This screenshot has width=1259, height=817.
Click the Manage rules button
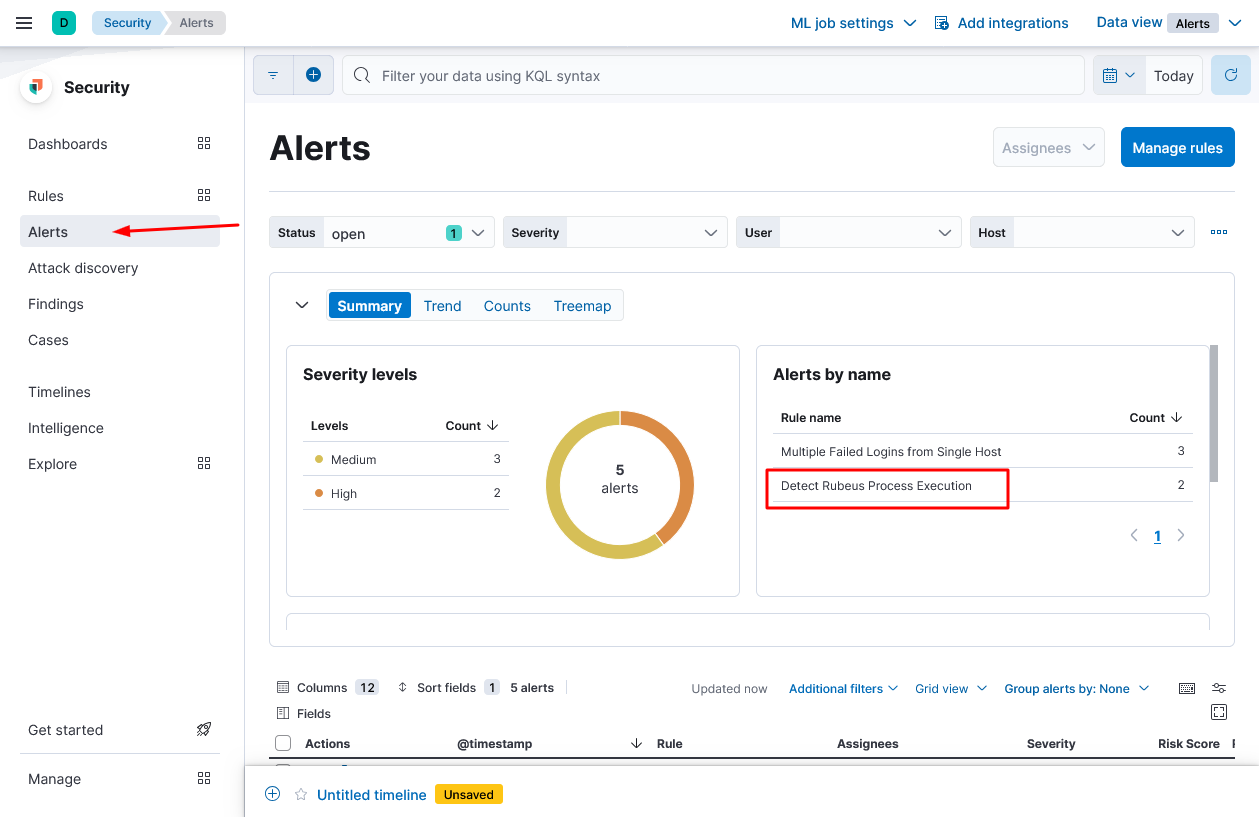pyautogui.click(x=1177, y=148)
